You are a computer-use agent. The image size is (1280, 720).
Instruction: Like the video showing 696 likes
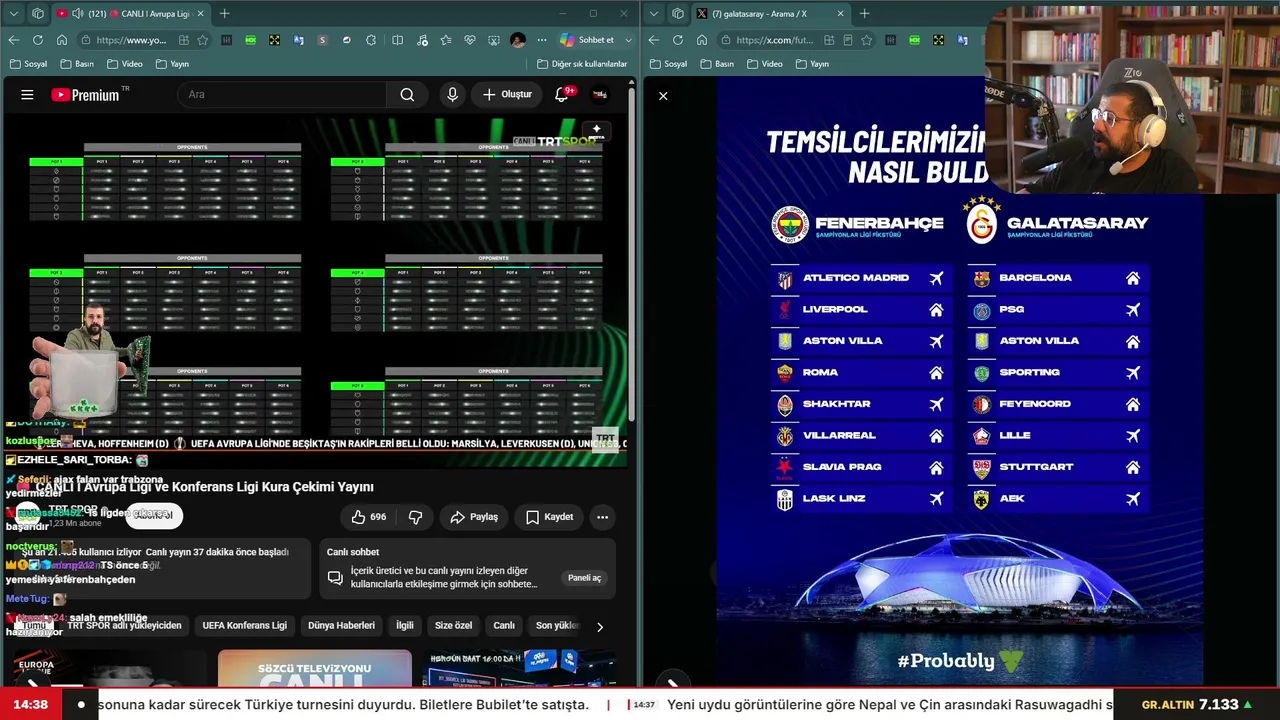368,517
